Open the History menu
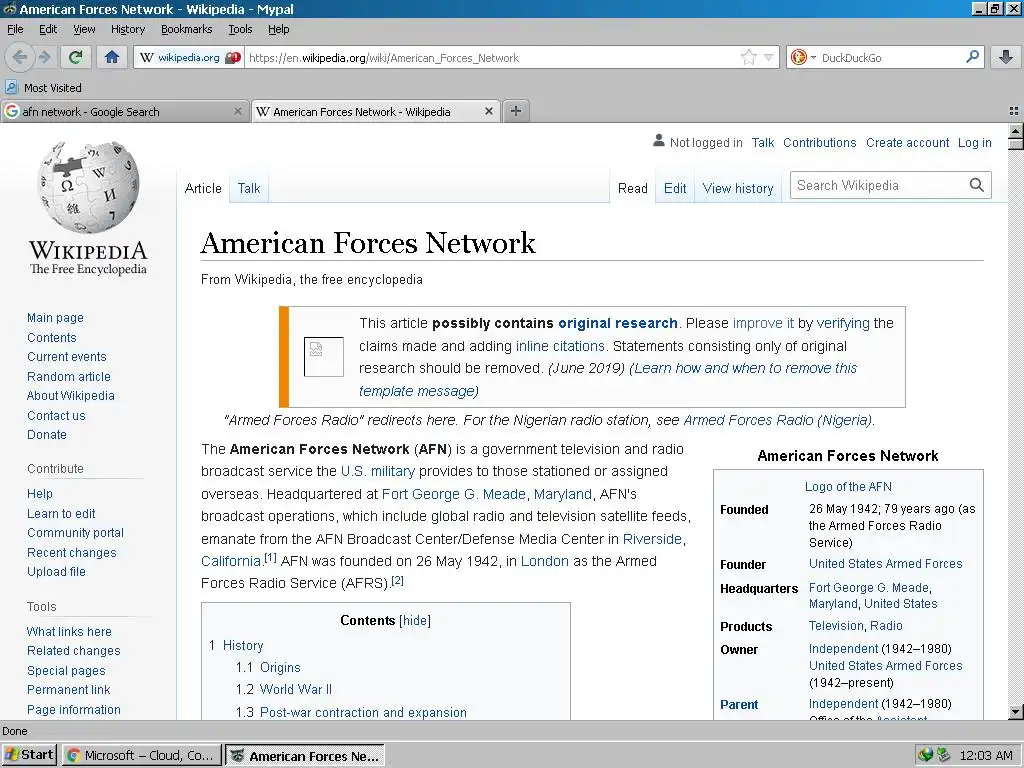This screenshot has height=768, width=1024. click(127, 29)
